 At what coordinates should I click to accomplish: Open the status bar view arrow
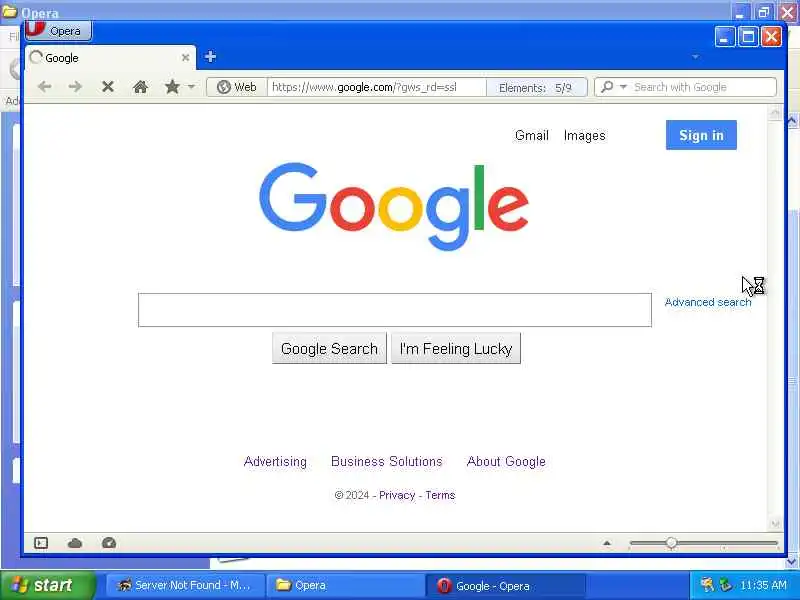607,543
